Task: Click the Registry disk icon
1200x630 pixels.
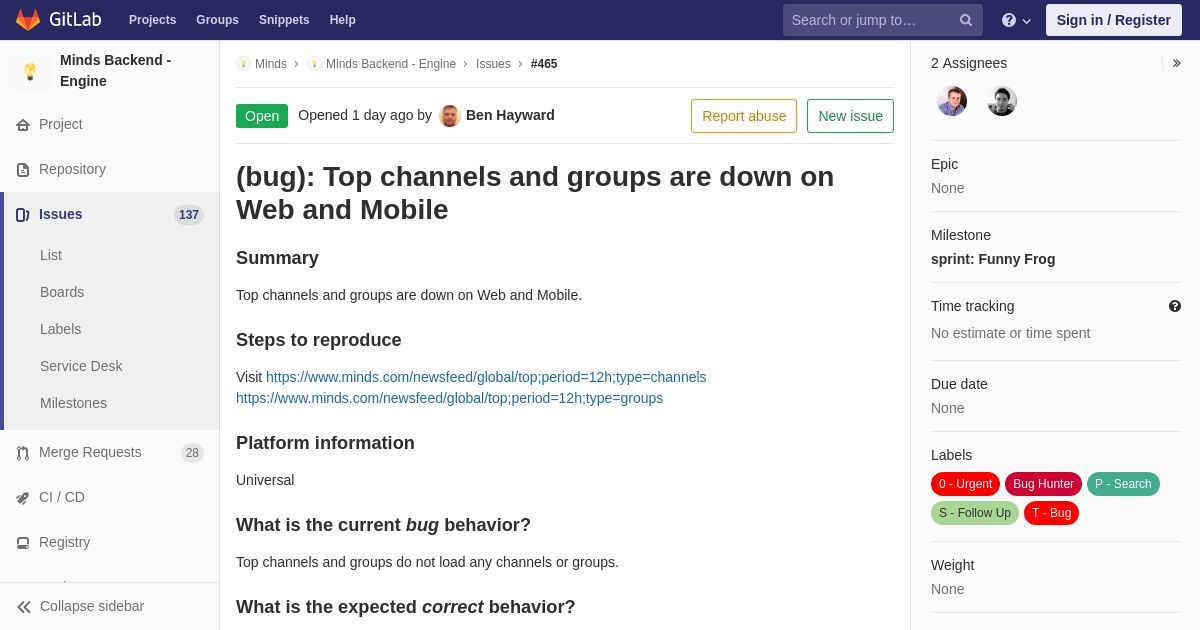Action: [x=23, y=543]
